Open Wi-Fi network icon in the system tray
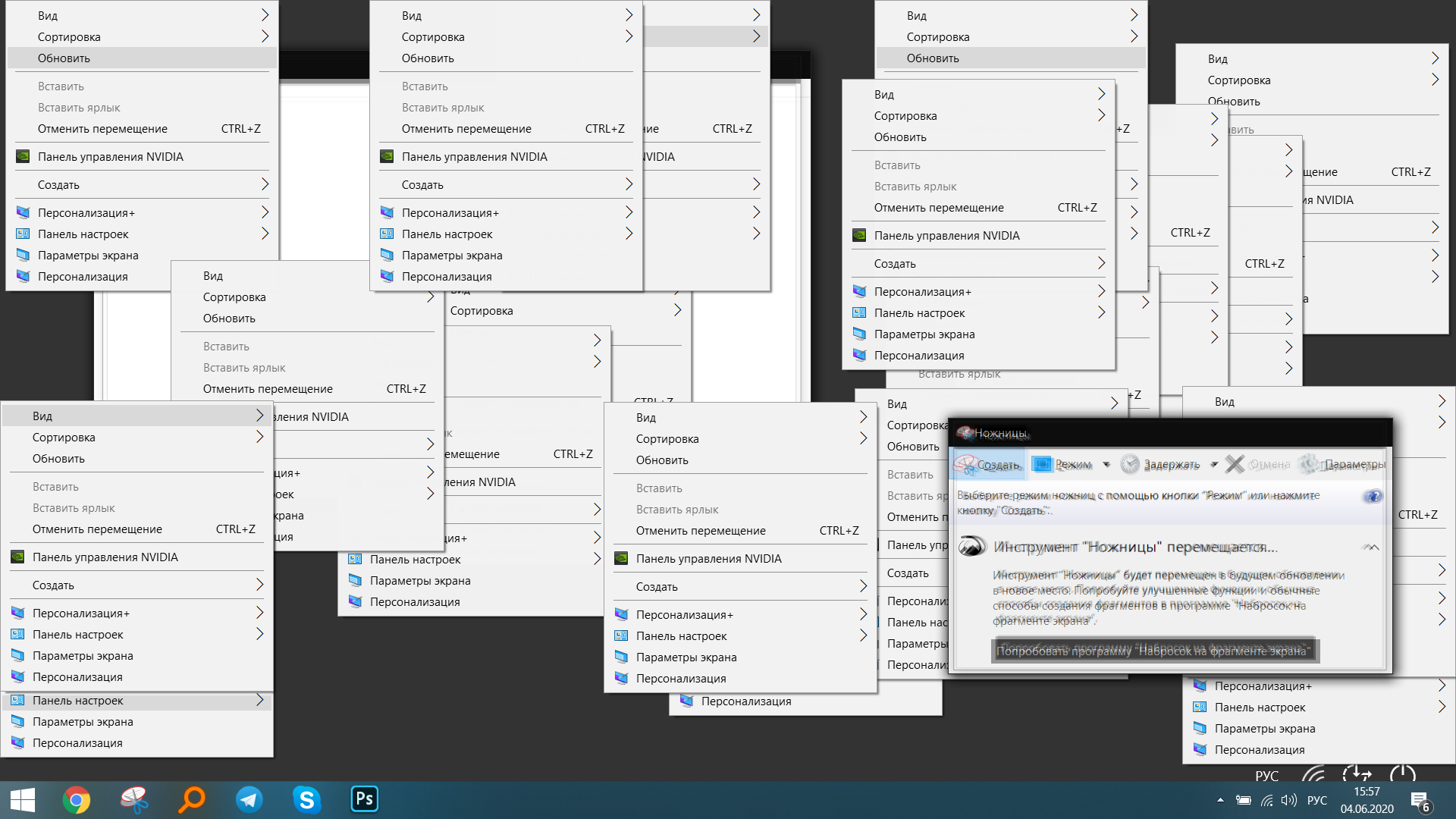This screenshot has width=1456, height=819. click(x=1266, y=800)
